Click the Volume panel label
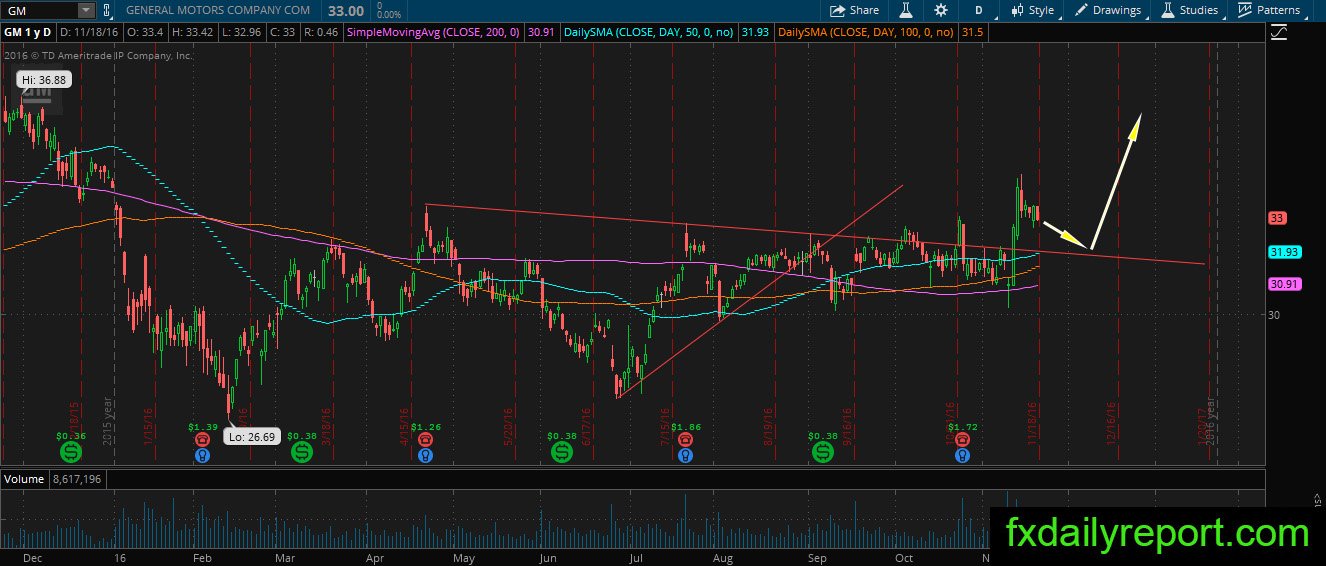 pyautogui.click(x=24, y=480)
